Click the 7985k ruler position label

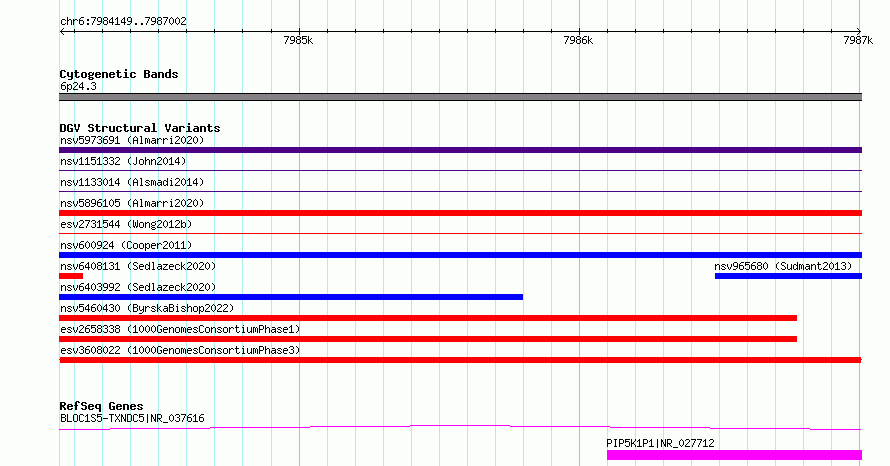tap(298, 40)
